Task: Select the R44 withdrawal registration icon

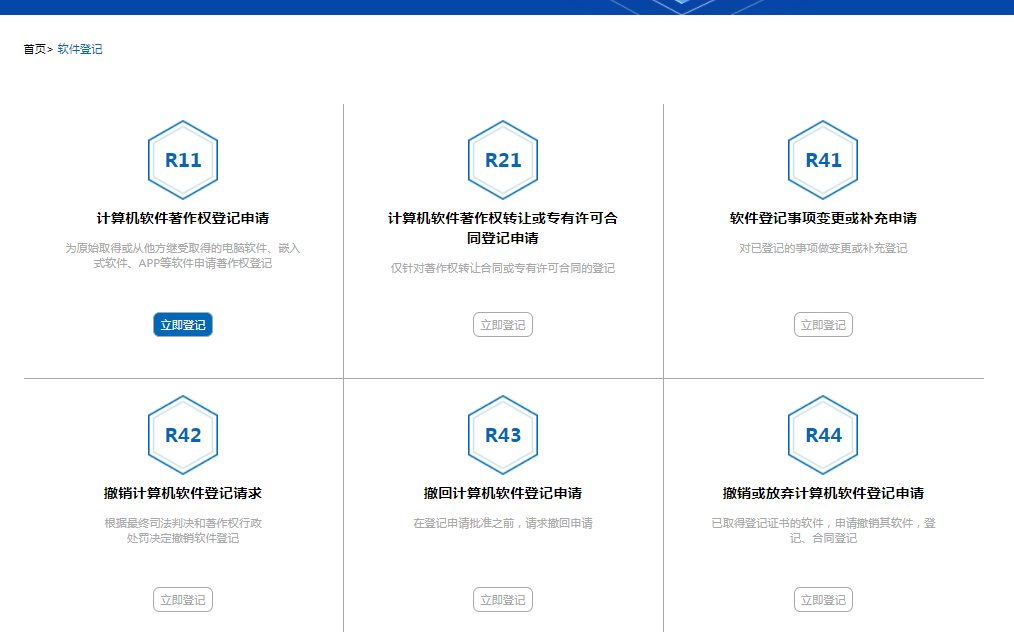Action: (x=822, y=434)
